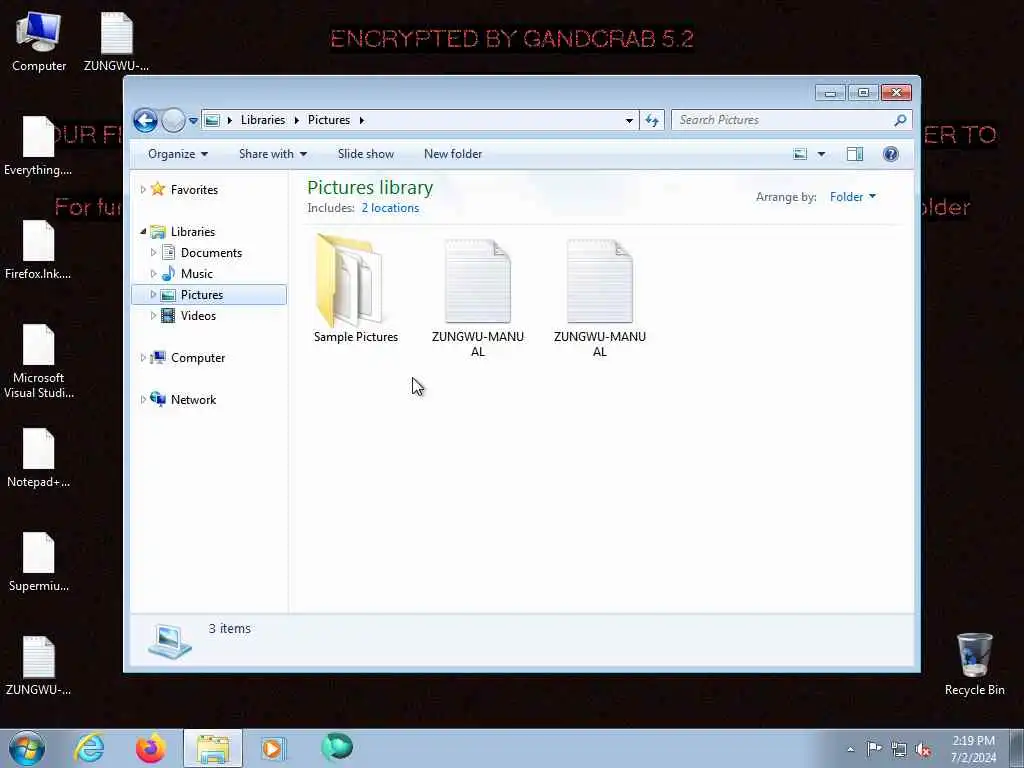
Task: Select the second ZUNGWU-MANUAL file
Action: click(600, 297)
